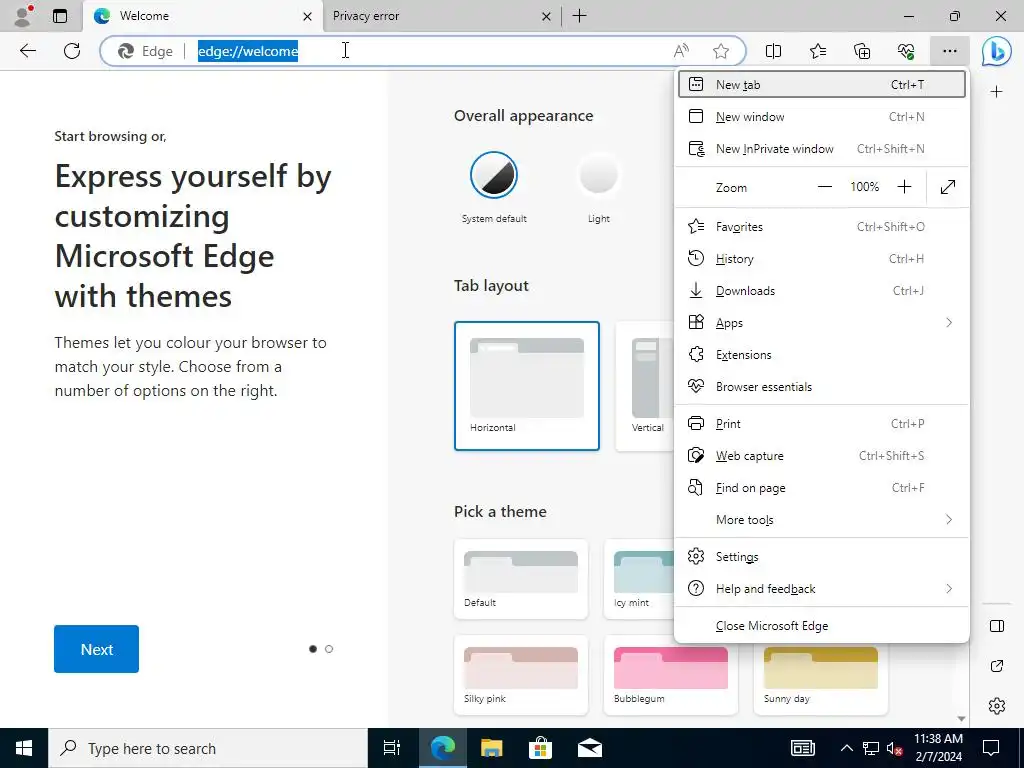The width and height of the screenshot is (1024, 768).
Task: Open File Explorer from taskbar
Action: click(492, 748)
